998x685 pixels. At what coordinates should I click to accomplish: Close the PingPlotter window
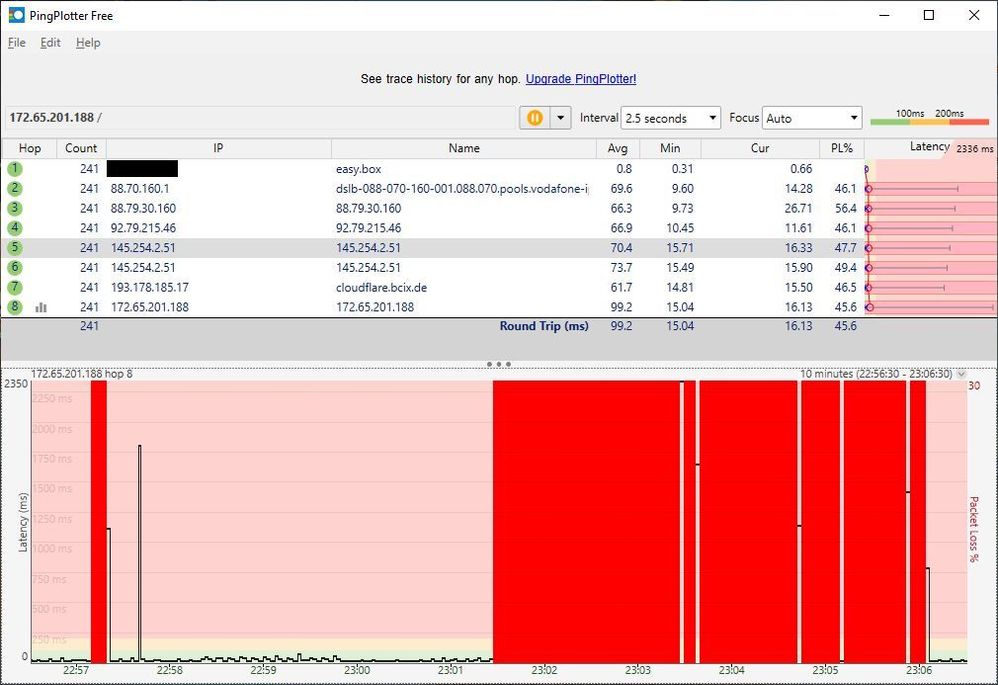point(974,15)
